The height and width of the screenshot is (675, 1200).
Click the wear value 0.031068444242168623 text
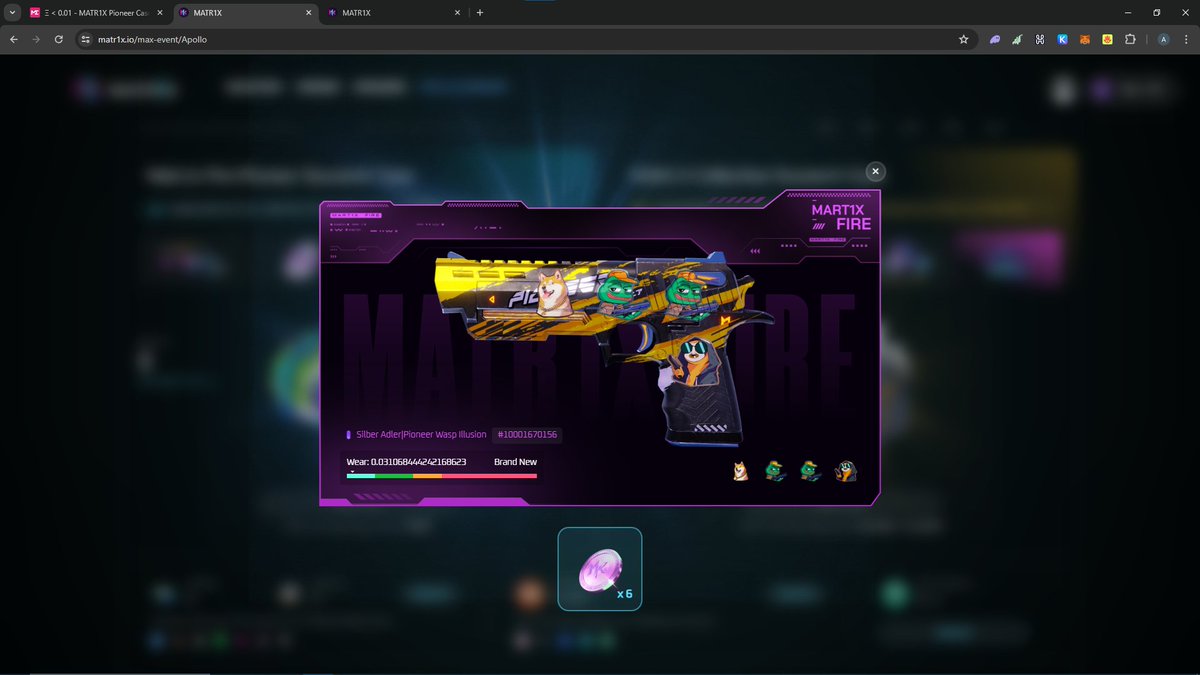tap(407, 462)
